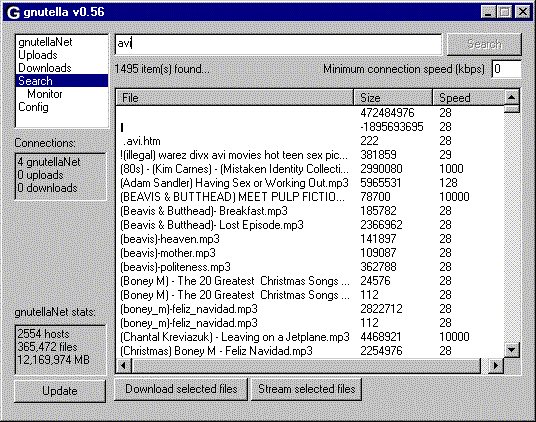Select the (80s) - (Kim Carnes) result
The image size is (536, 422).
pyautogui.click(x=310, y=169)
